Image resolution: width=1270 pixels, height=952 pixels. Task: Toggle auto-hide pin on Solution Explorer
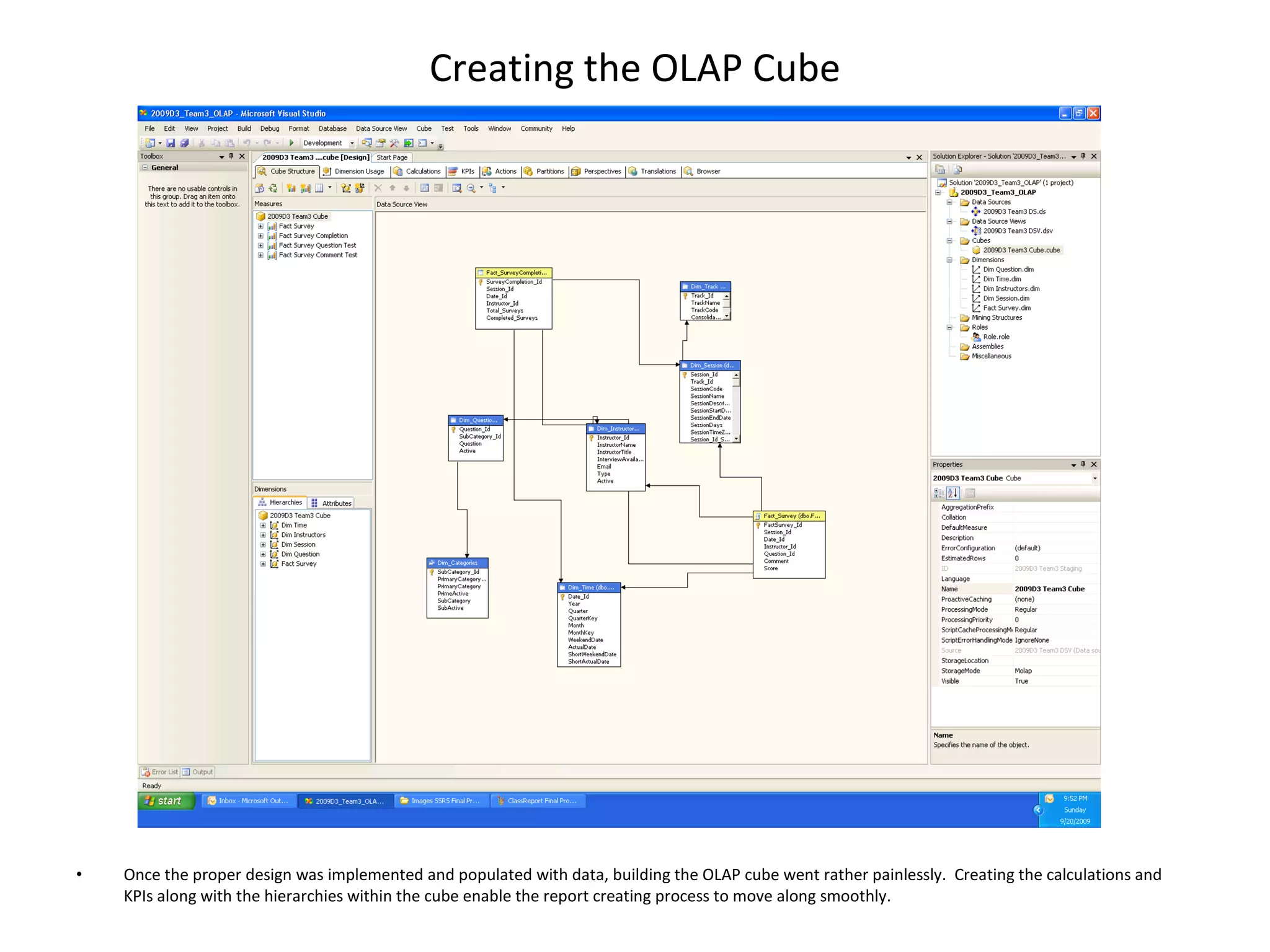(x=1083, y=156)
